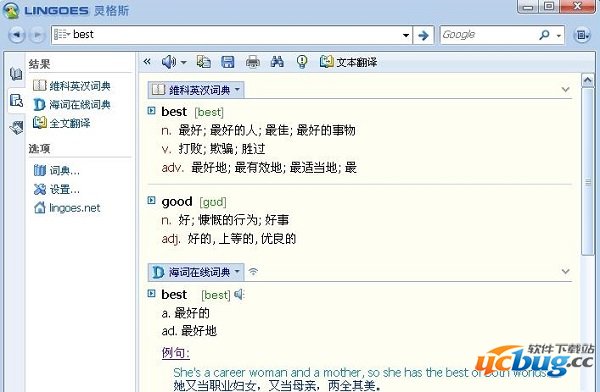Viewport: 600px width, 392px height.
Task: Open 海词在线词典 in results list
Action: click(72, 105)
